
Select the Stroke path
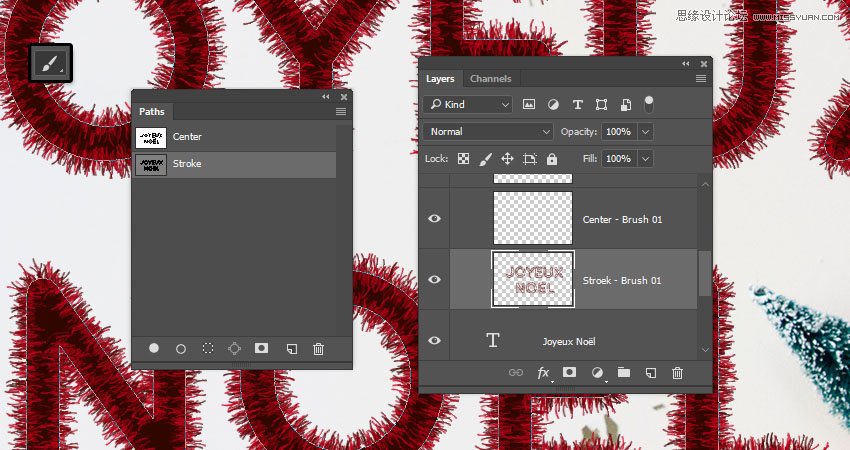coord(235,164)
